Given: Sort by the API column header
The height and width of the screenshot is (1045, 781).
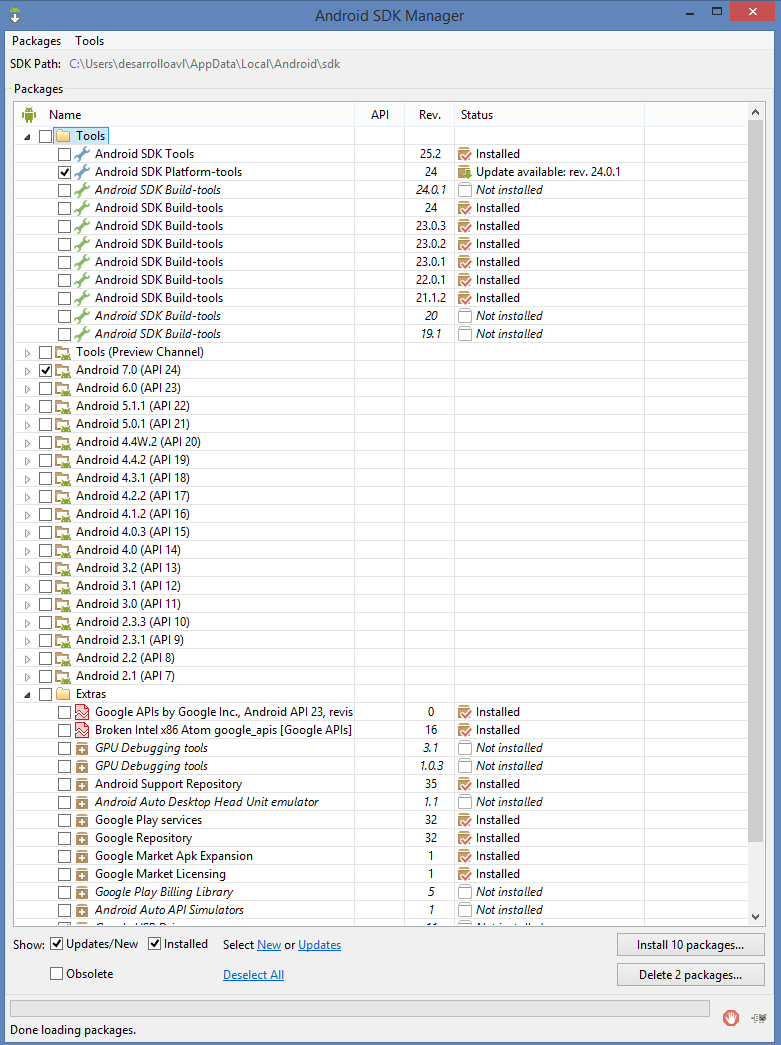Looking at the screenshot, I should pos(380,115).
